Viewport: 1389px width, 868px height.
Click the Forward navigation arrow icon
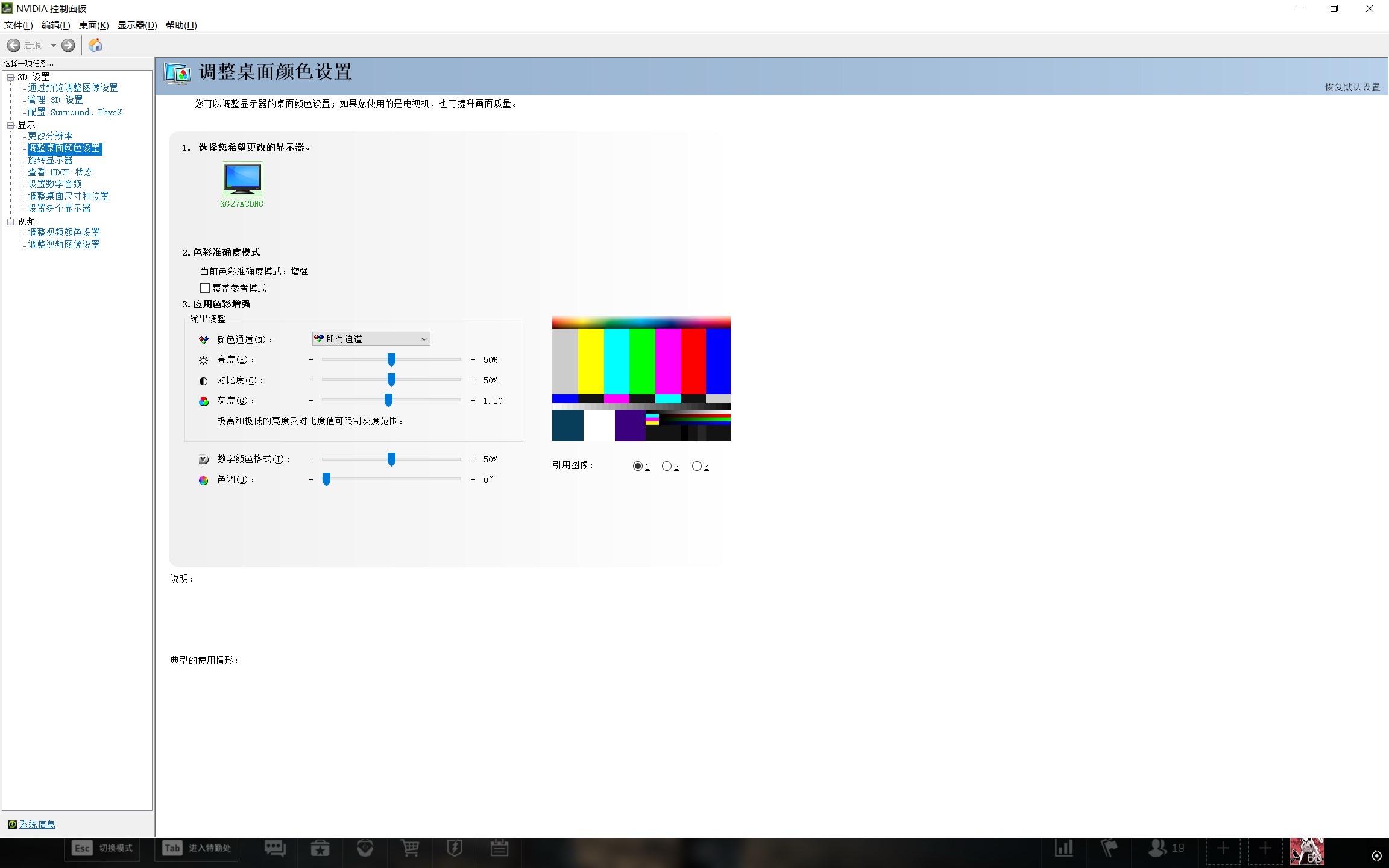pos(68,45)
